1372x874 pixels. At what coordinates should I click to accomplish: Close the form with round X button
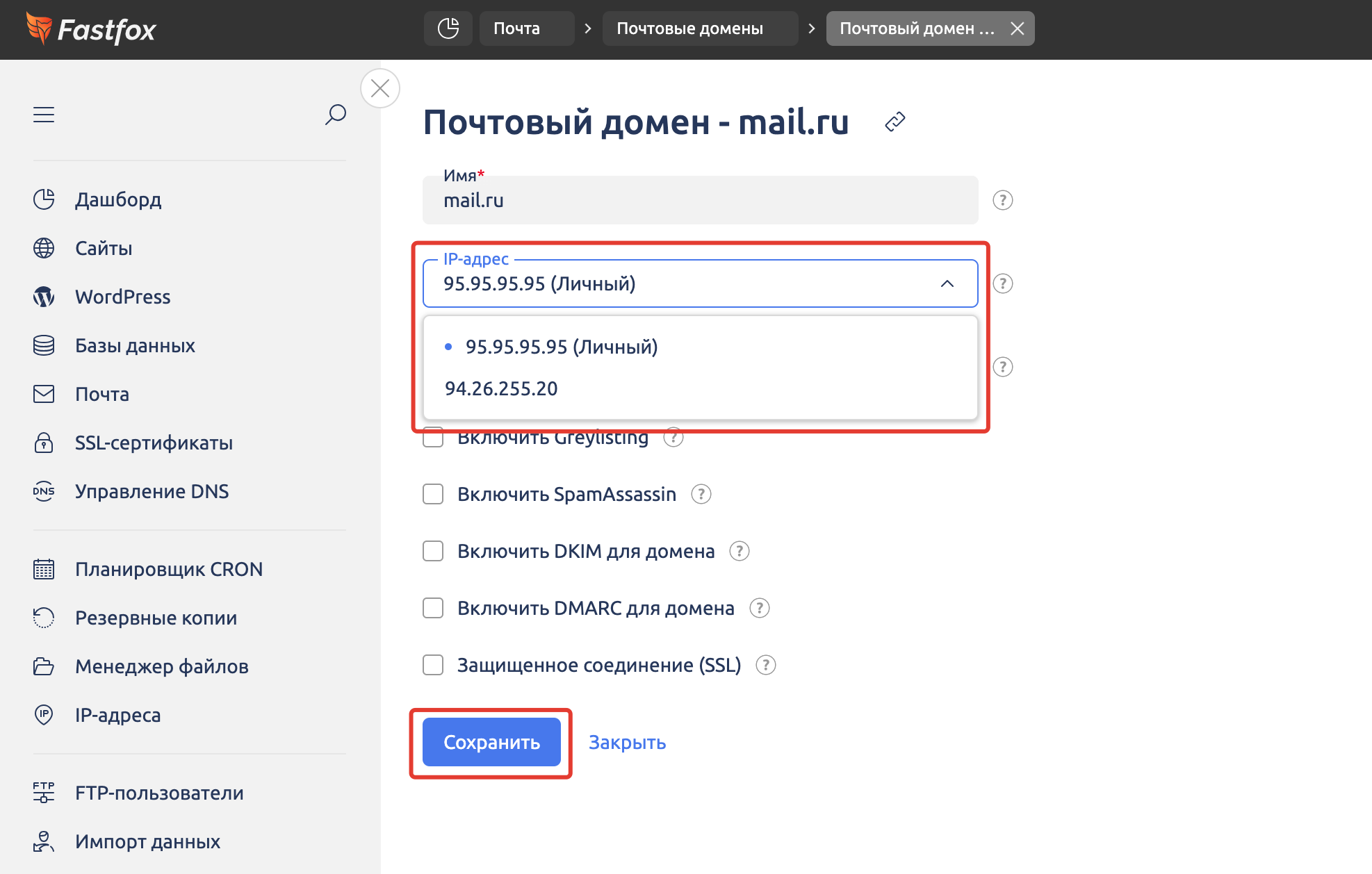pyautogui.click(x=380, y=88)
